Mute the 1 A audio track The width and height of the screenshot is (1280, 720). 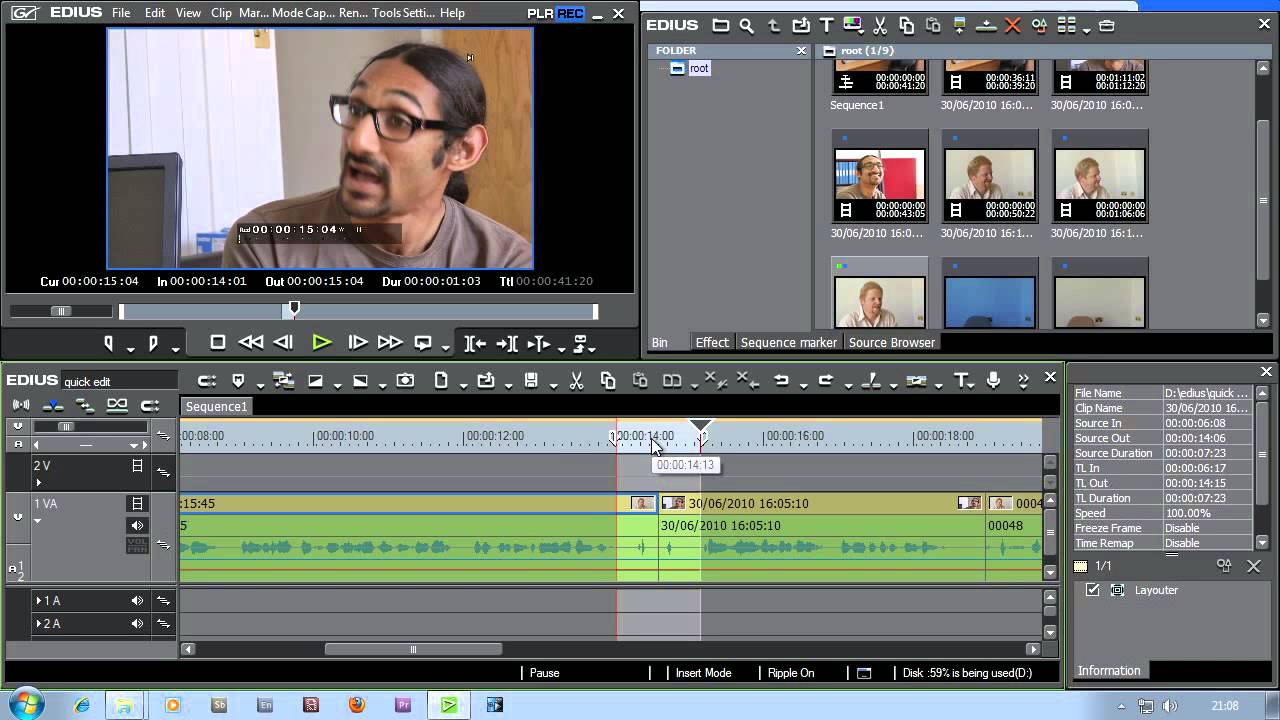[x=137, y=601]
